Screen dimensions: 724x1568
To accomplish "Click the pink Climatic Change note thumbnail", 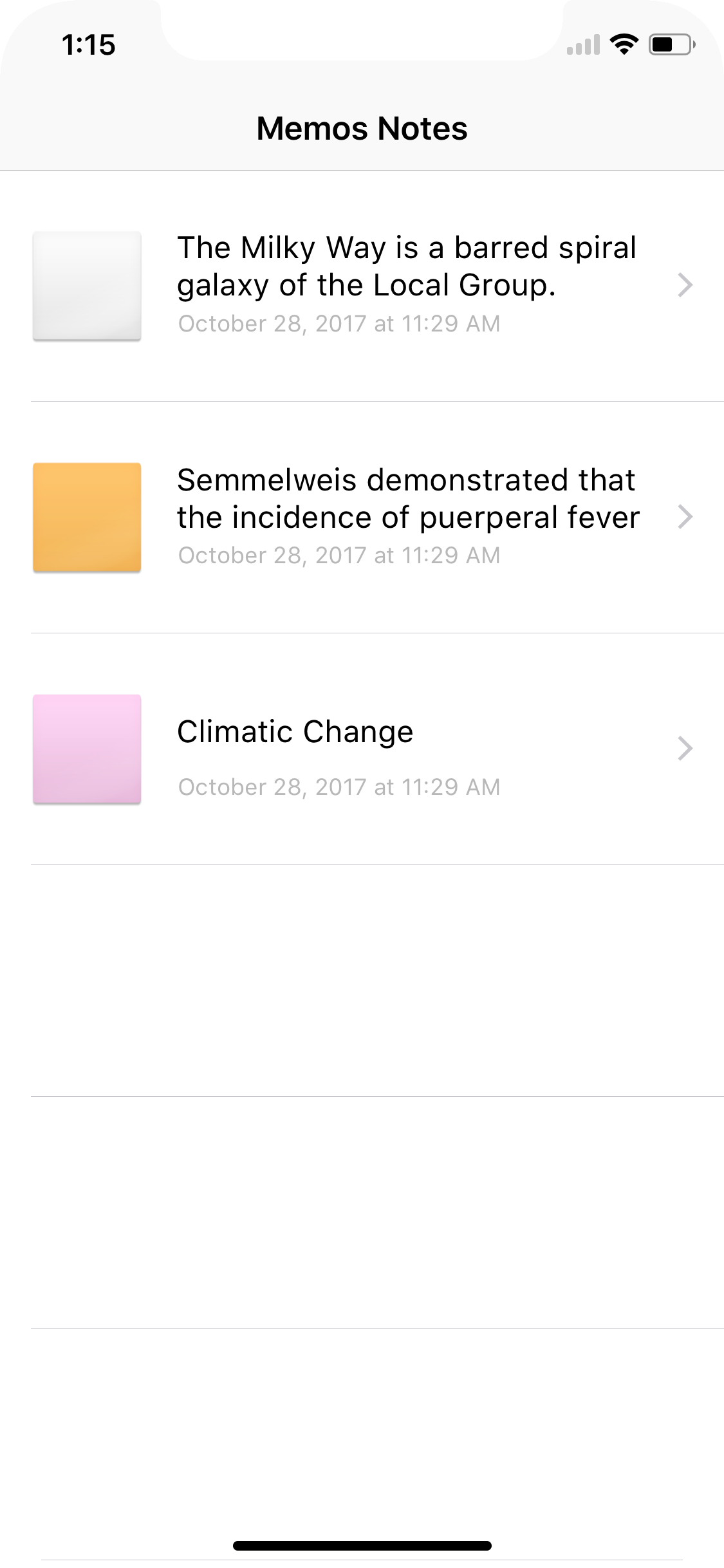I will click(87, 749).
